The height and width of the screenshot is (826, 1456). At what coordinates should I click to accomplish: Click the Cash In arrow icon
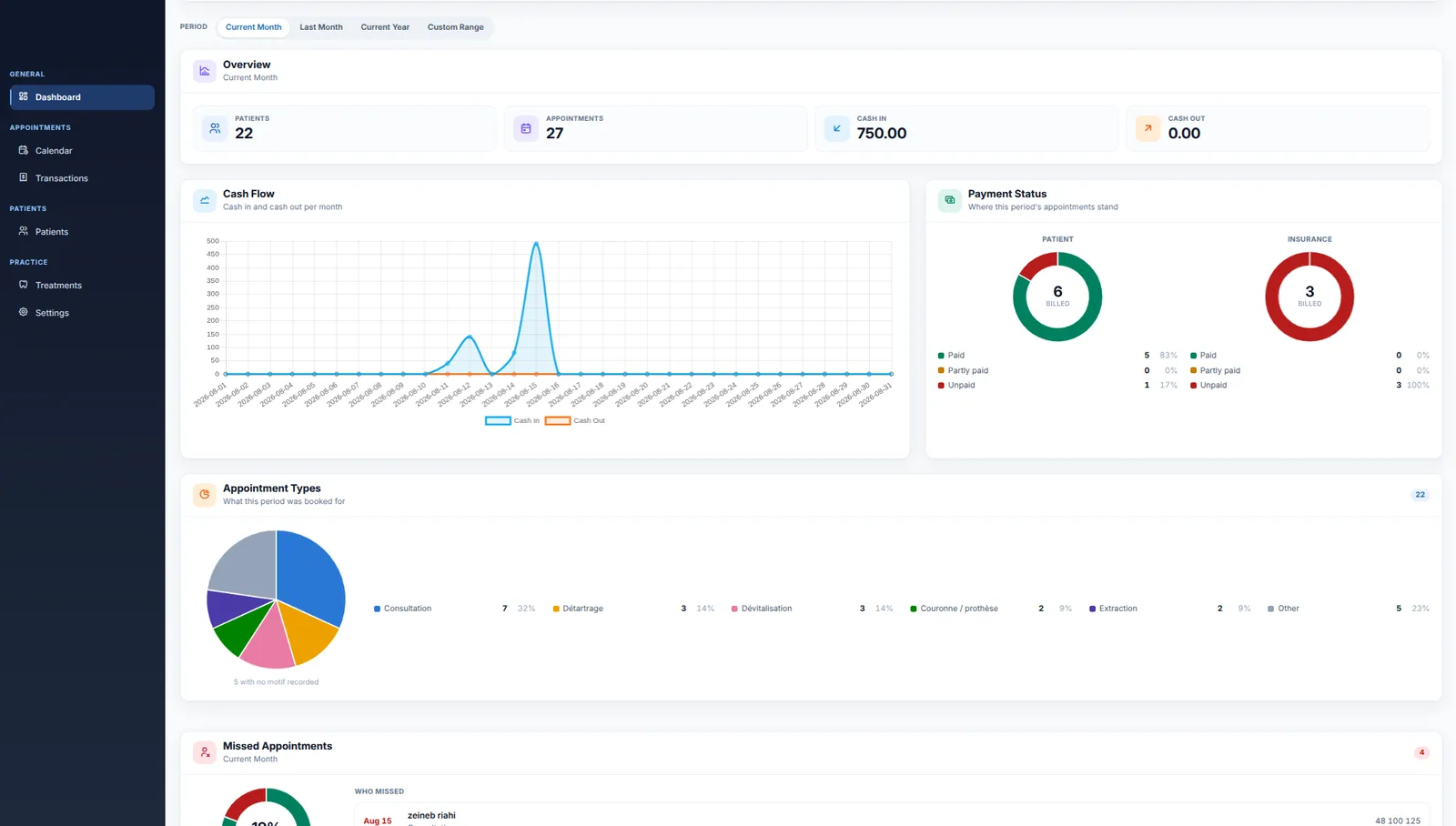[x=837, y=128]
